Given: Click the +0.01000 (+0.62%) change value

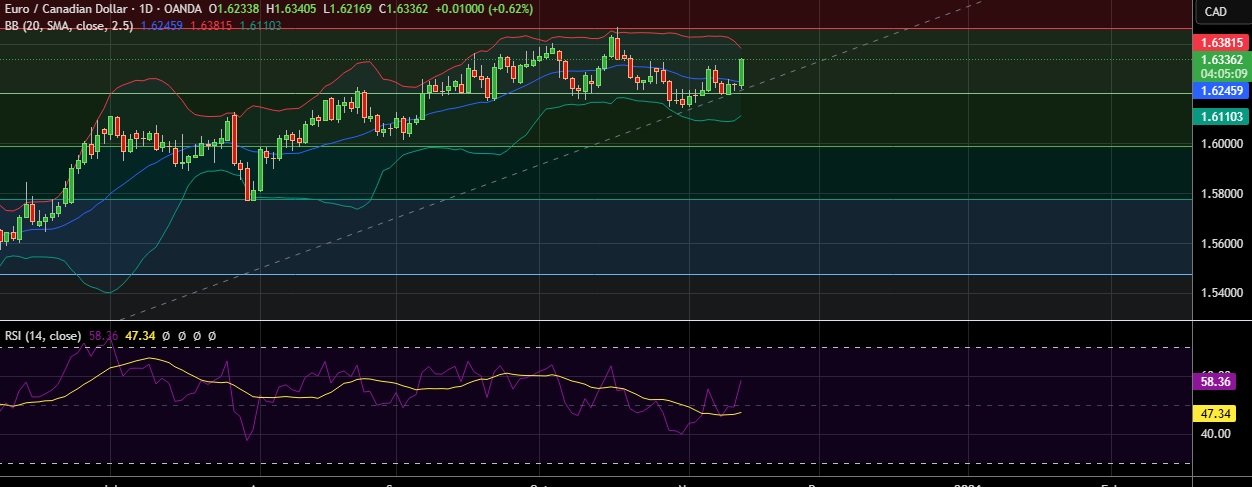Looking at the screenshot, I should click(x=484, y=8).
